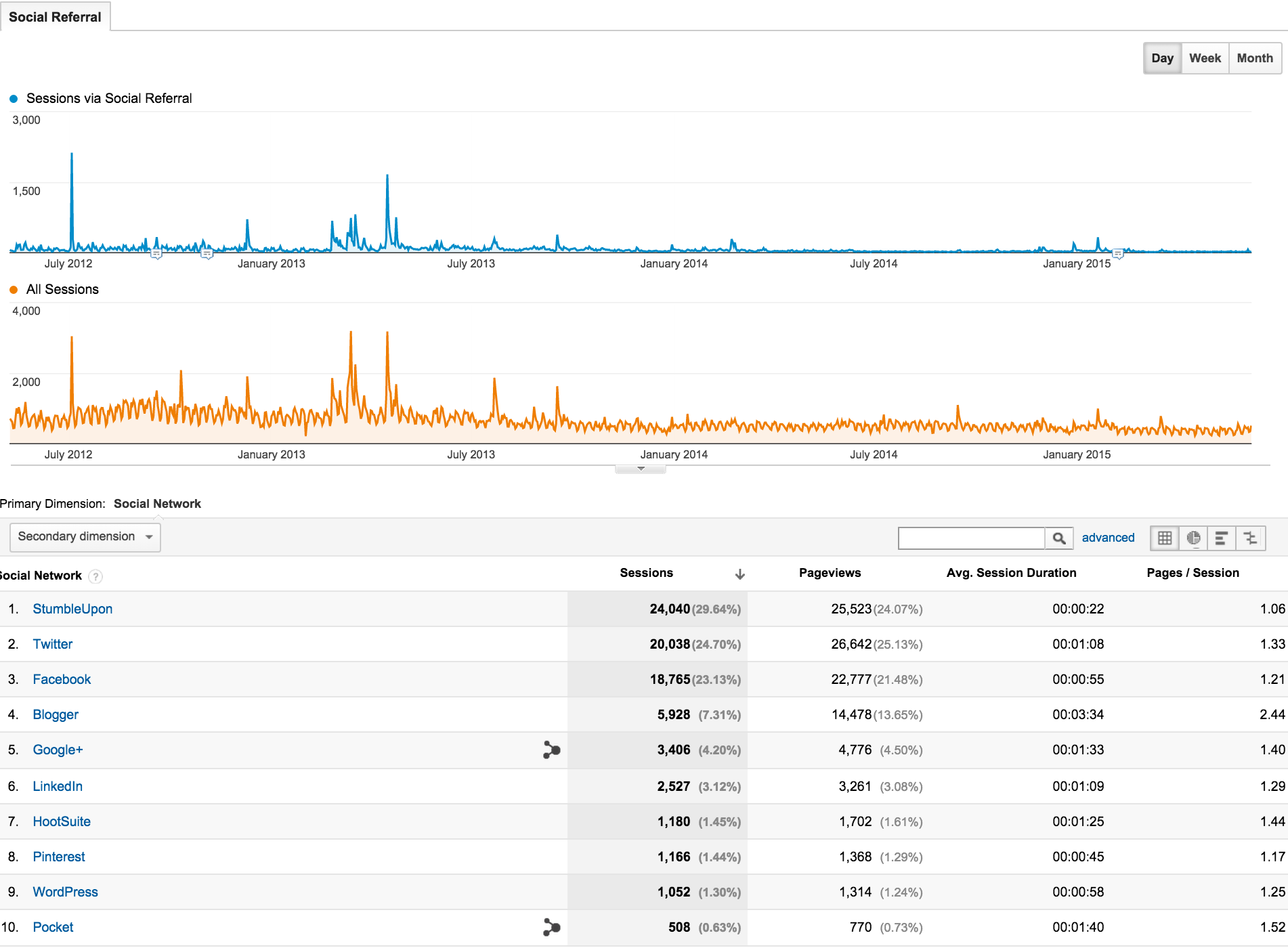1288x948 pixels.
Task: Switch the graph to Day view
Action: point(1162,58)
